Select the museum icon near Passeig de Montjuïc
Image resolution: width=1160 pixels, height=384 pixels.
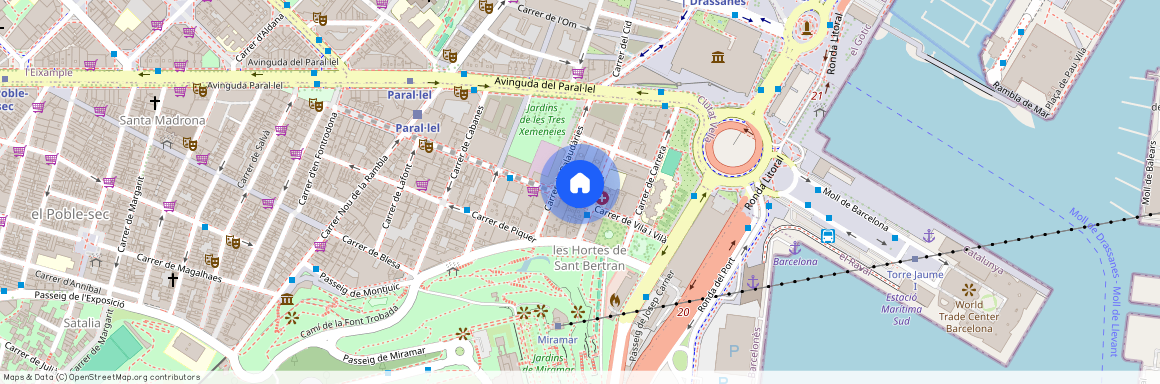pyautogui.click(x=287, y=300)
